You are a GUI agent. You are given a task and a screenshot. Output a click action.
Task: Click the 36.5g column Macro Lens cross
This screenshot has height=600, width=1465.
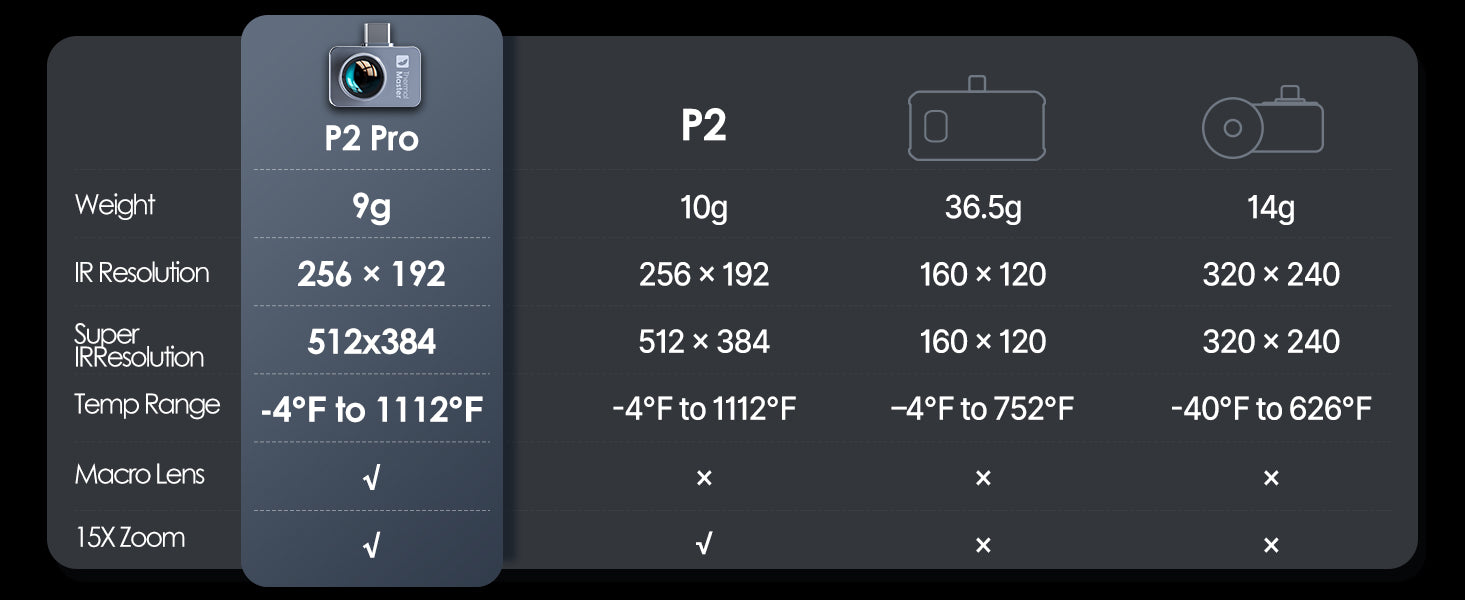coord(983,478)
